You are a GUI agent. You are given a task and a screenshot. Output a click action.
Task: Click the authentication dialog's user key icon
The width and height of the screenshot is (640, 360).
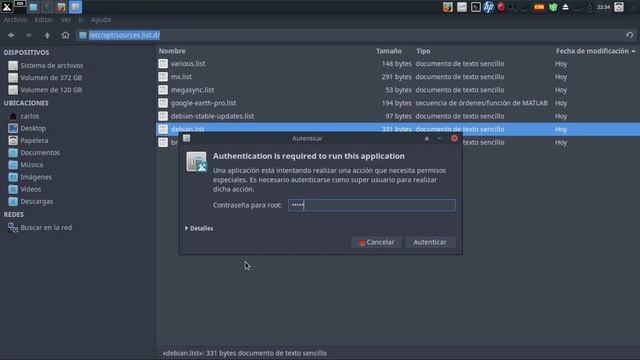coord(196,161)
